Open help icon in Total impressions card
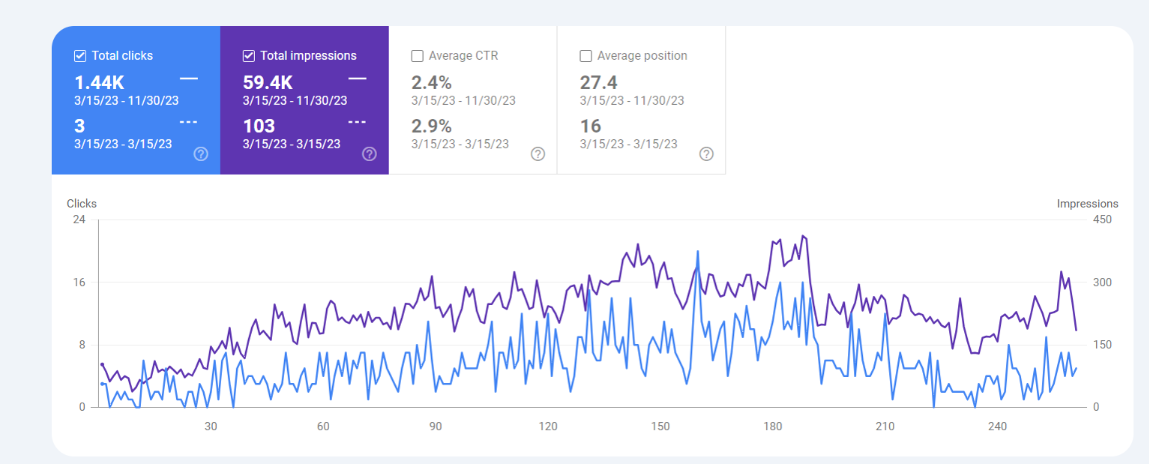Viewport: 1149px width, 464px height. (369, 154)
